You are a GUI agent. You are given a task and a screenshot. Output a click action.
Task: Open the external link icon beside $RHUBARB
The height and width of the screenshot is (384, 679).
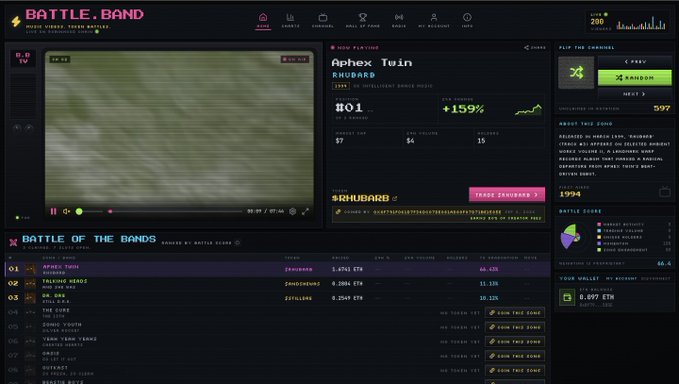coord(394,198)
